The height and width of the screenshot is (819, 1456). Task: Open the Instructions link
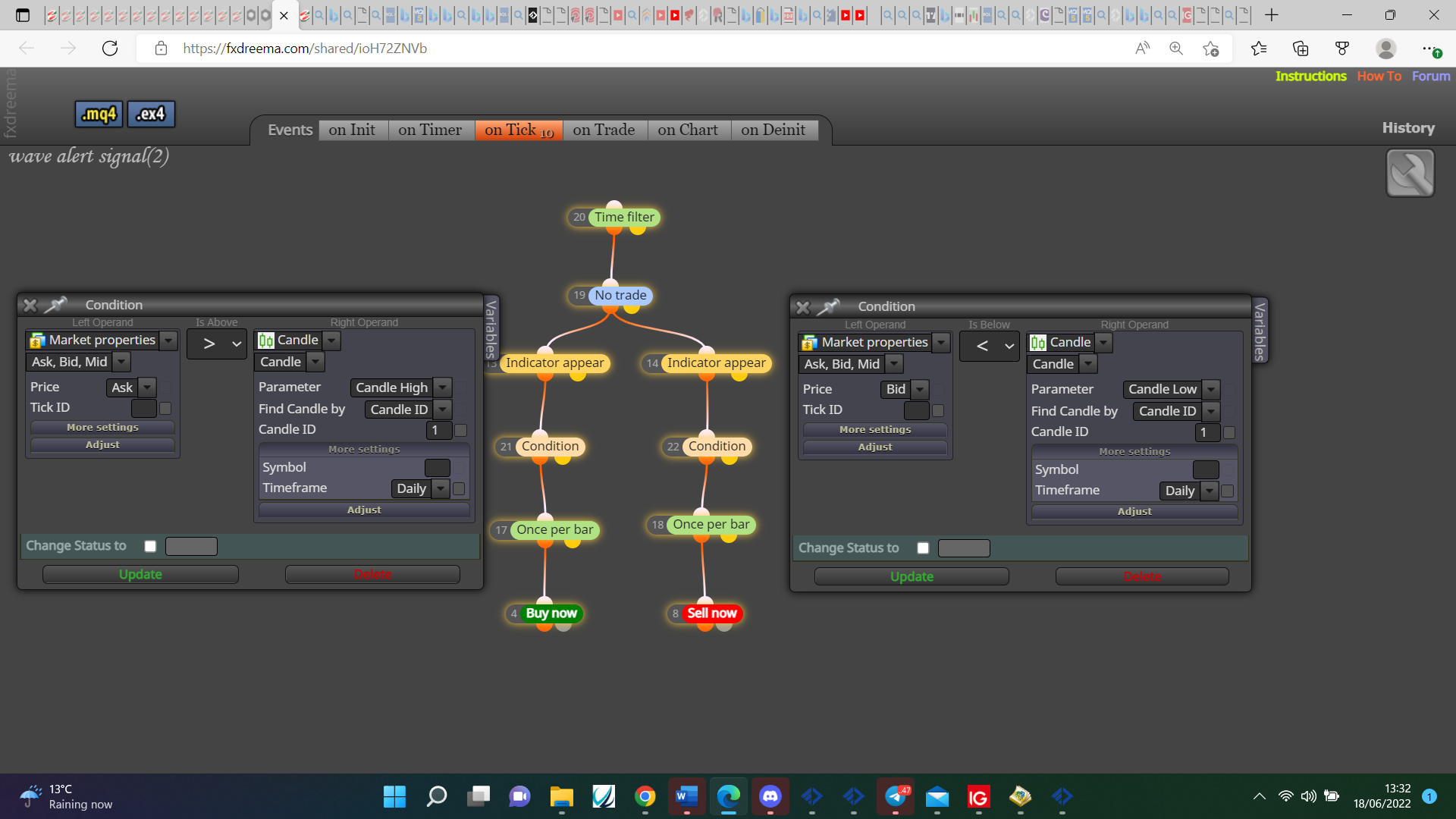[x=1310, y=76]
